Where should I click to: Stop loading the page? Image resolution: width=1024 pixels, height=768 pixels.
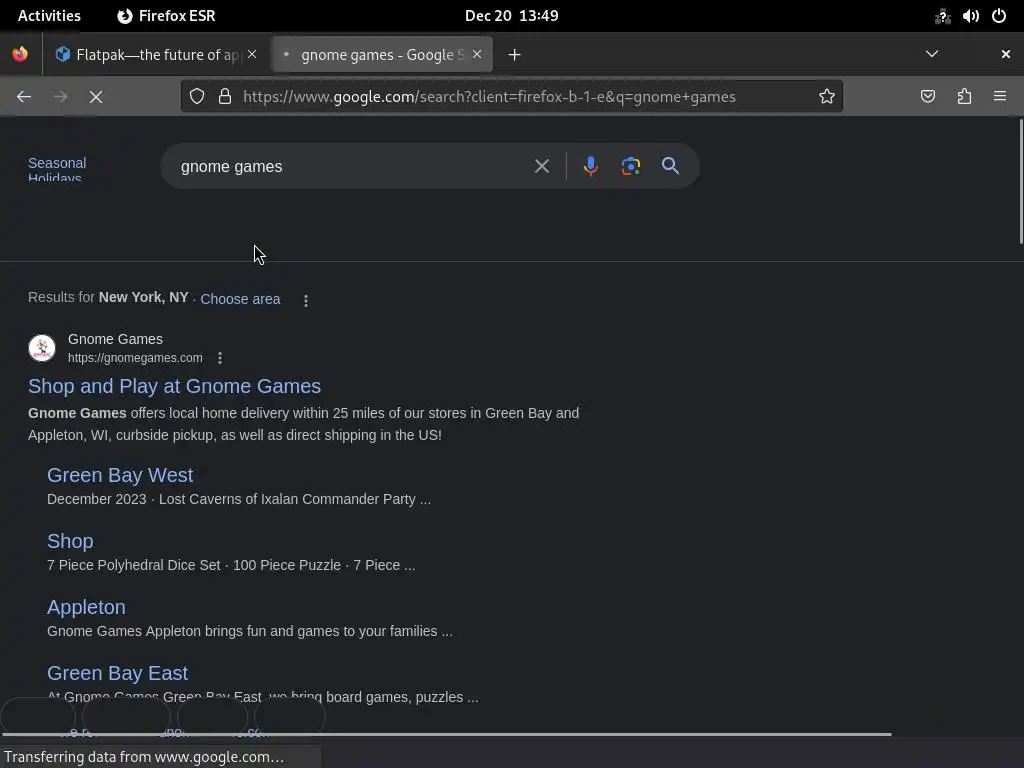[x=96, y=97]
